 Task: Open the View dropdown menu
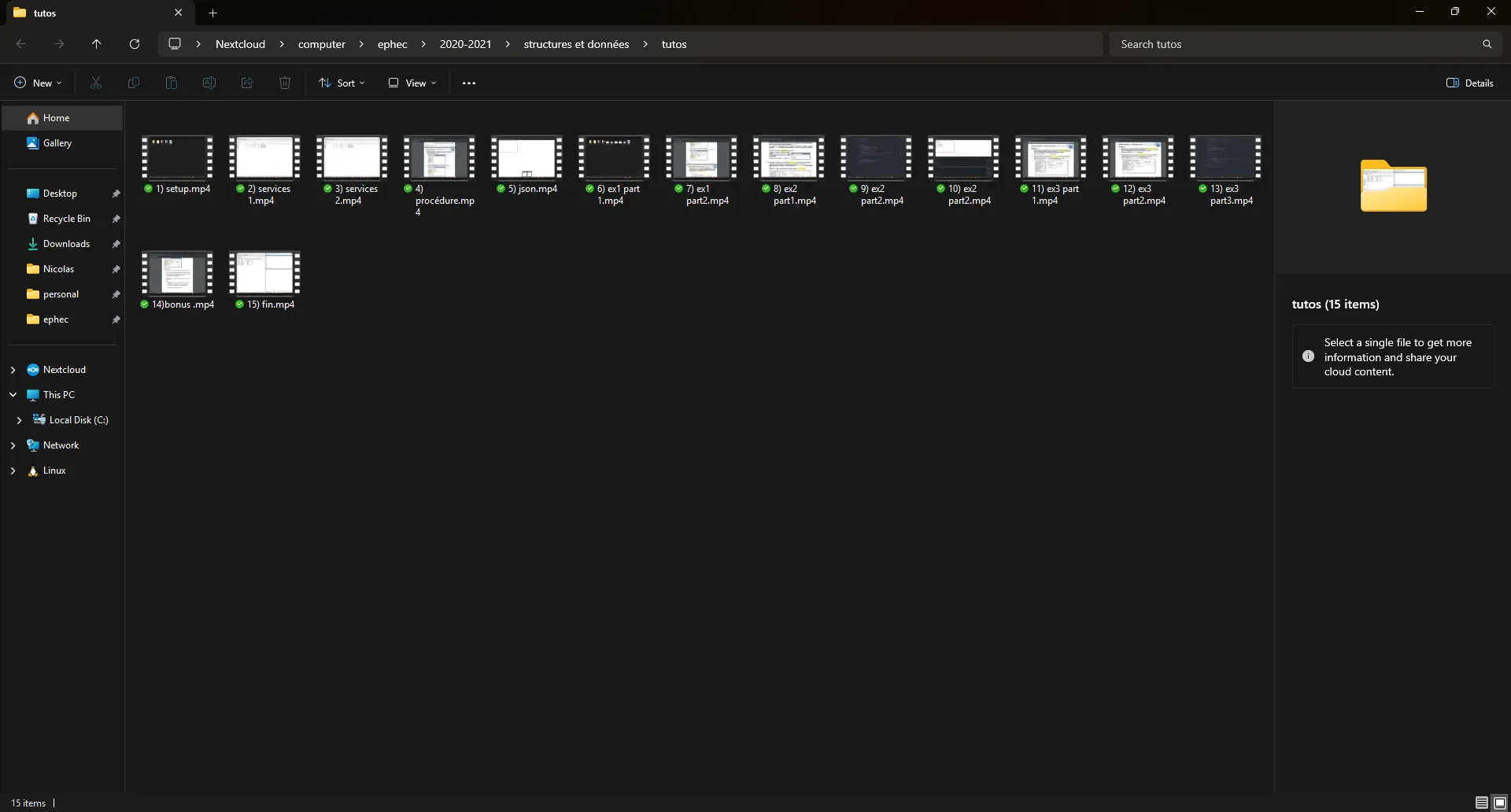click(x=412, y=83)
